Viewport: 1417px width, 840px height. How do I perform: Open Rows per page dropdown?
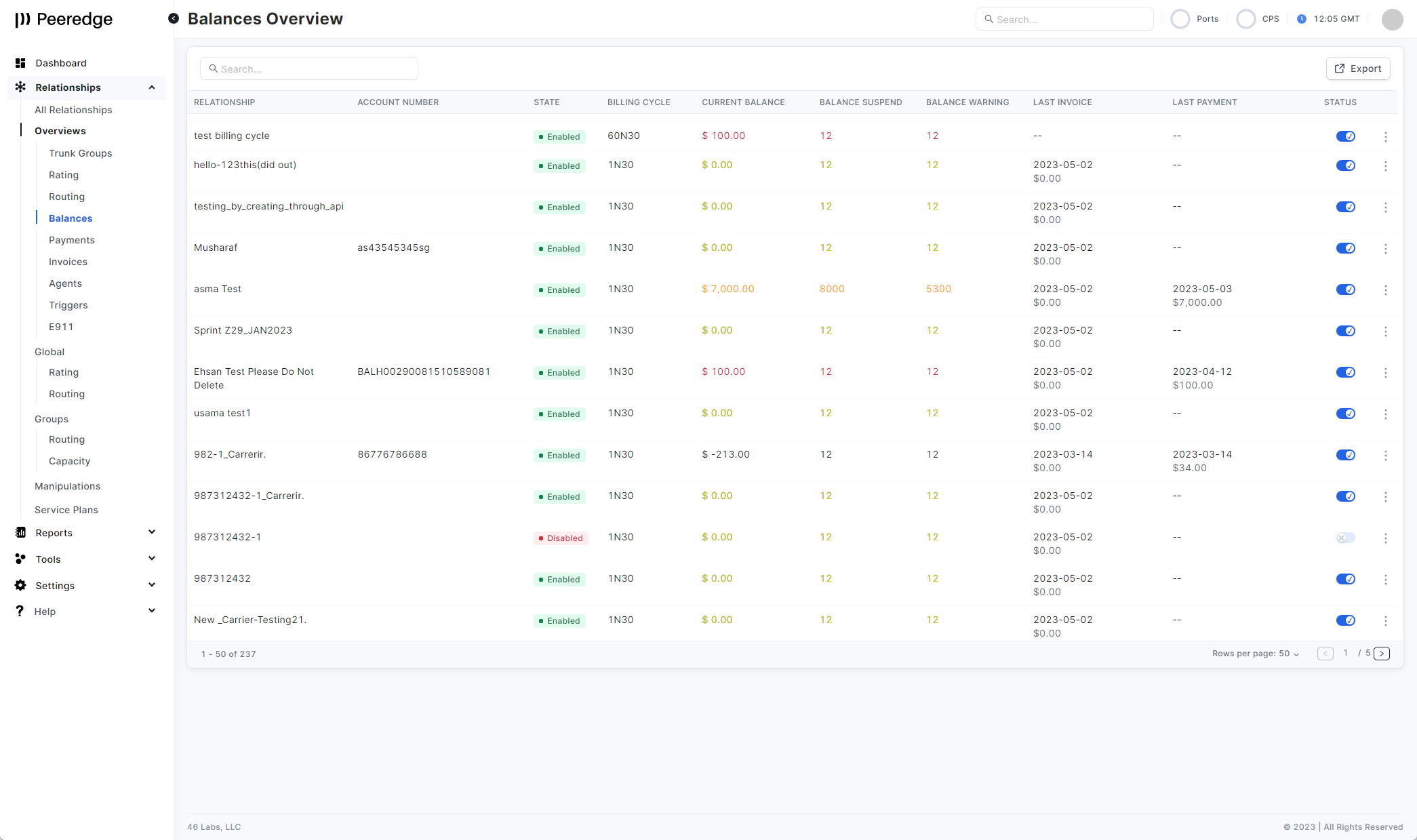(x=1256, y=654)
